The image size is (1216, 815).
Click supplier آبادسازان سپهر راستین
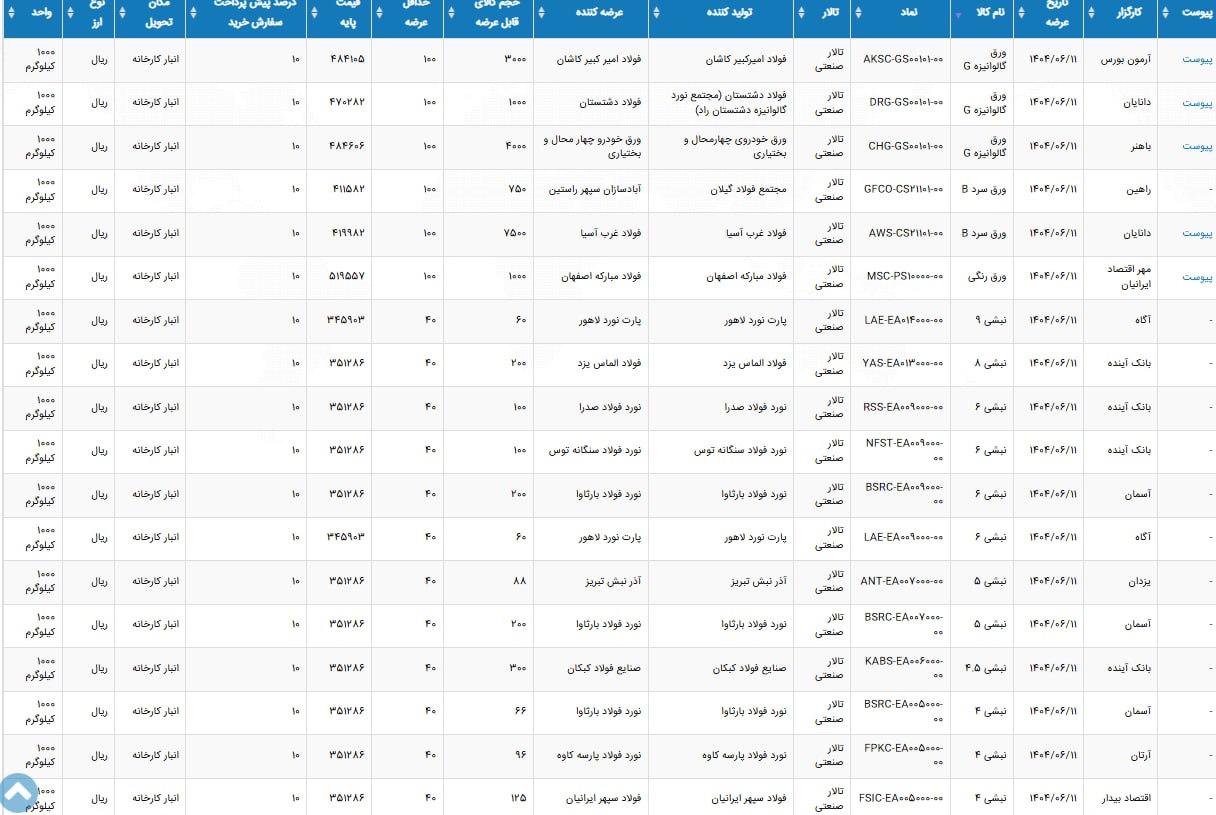coord(593,189)
